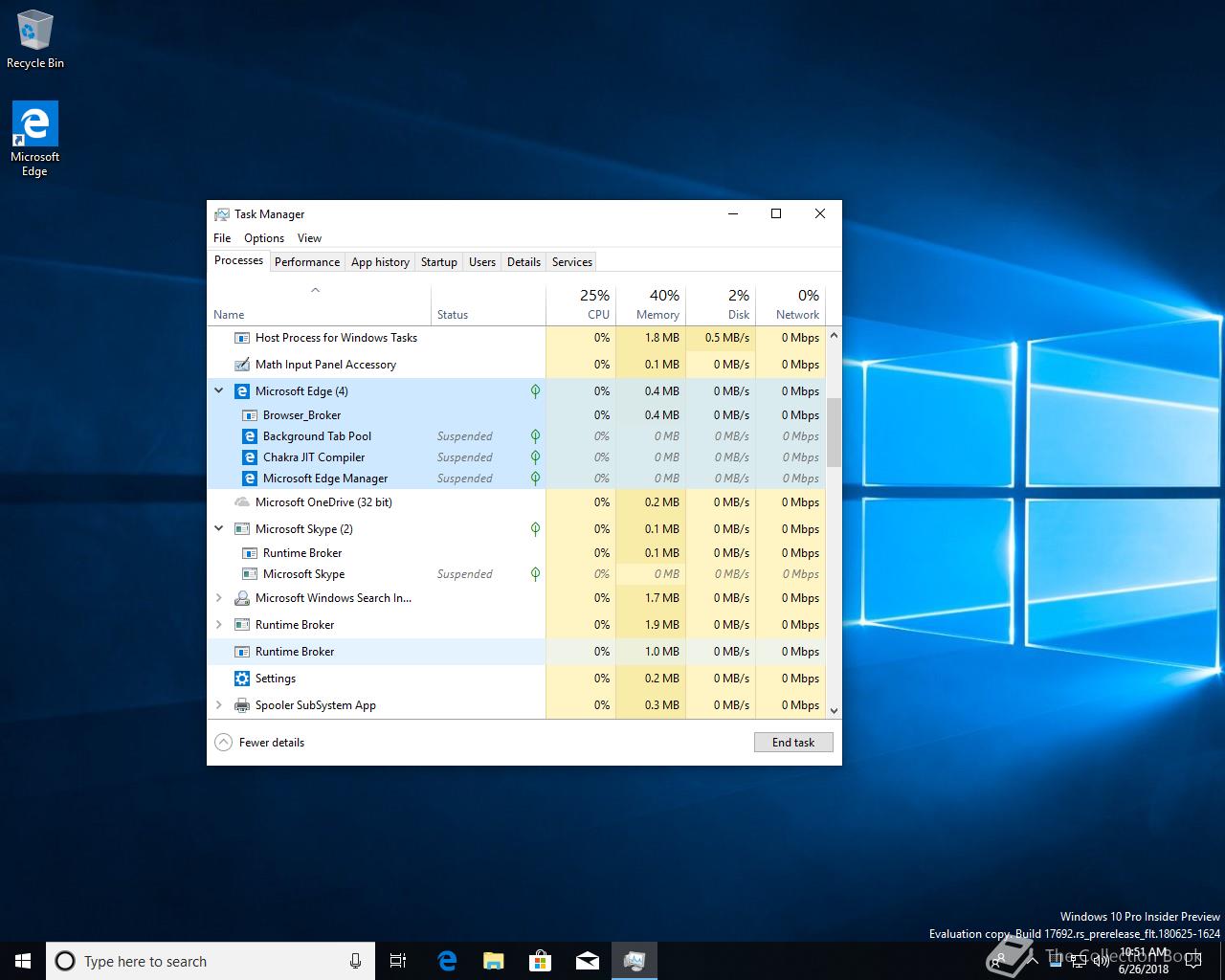Collapse view with Fewer details

(259, 743)
